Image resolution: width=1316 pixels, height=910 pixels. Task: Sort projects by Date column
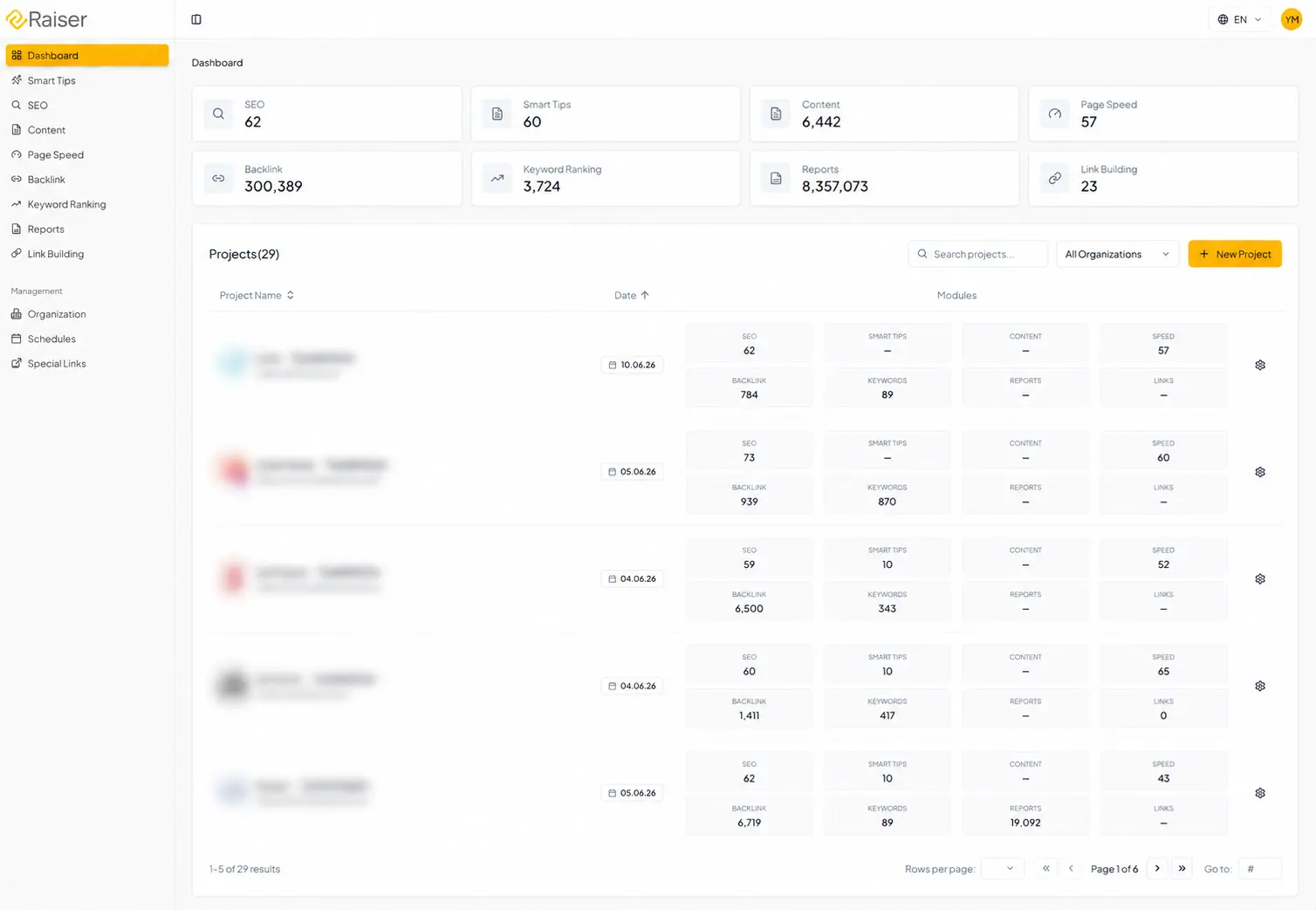(x=632, y=295)
